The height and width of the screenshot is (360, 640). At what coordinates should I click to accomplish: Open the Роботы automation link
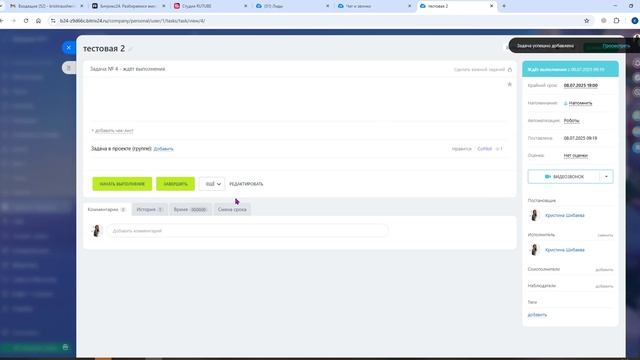coord(571,121)
